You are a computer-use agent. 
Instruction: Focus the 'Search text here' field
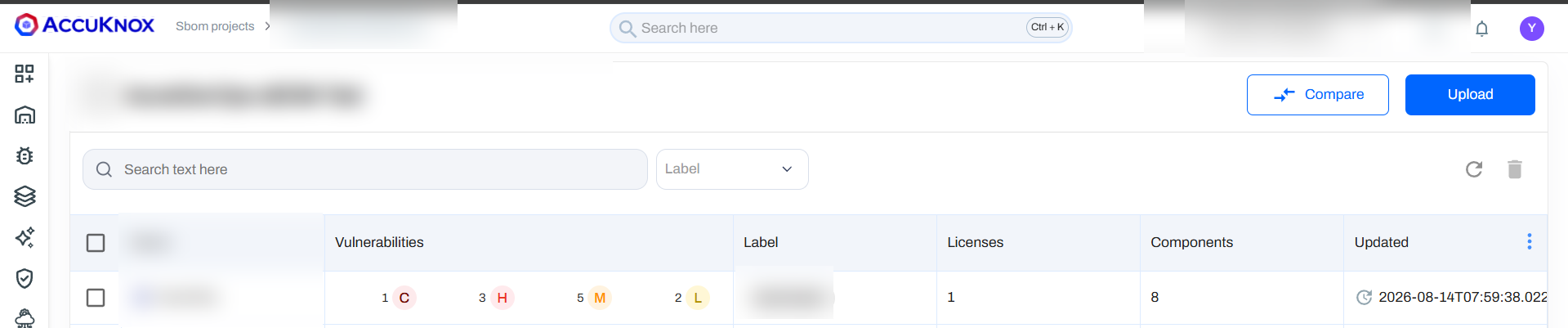click(x=365, y=169)
